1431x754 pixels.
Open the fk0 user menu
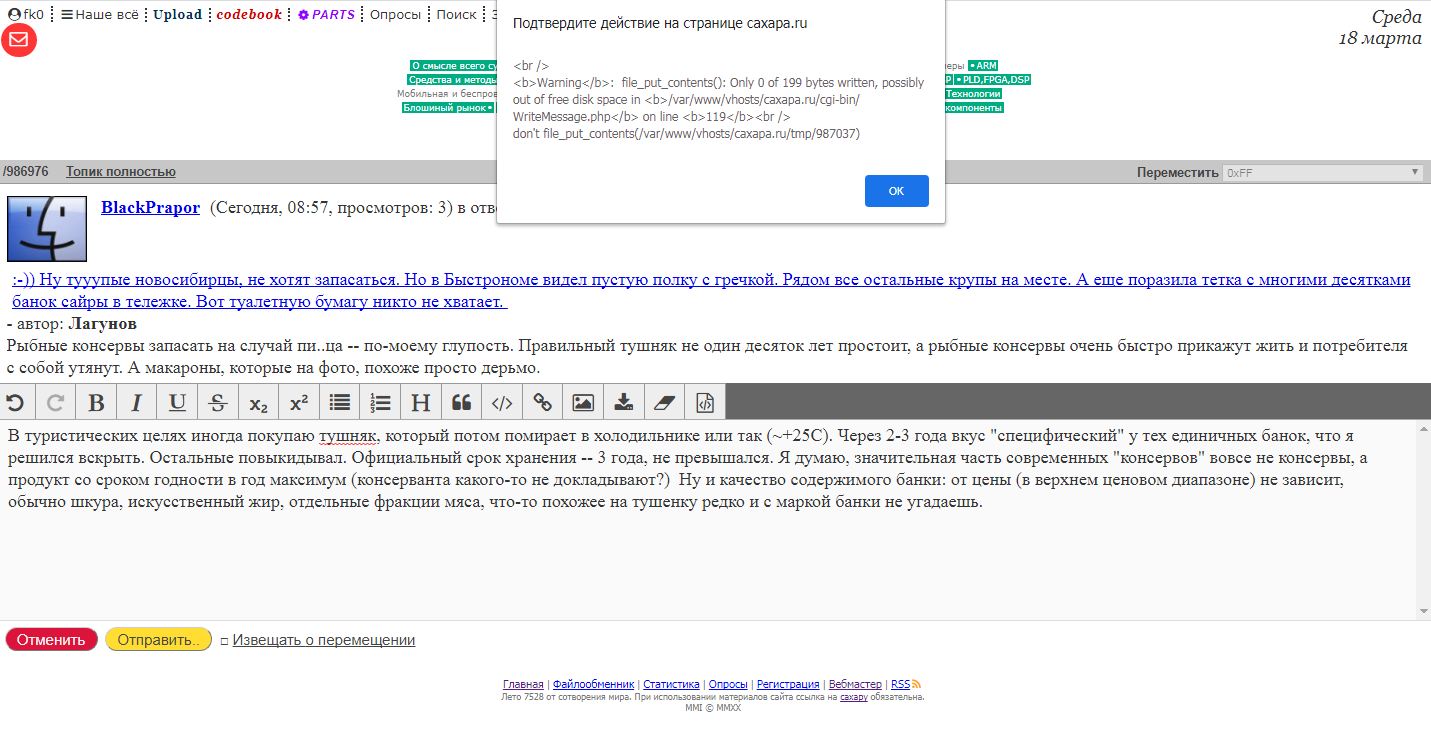click(x=26, y=15)
